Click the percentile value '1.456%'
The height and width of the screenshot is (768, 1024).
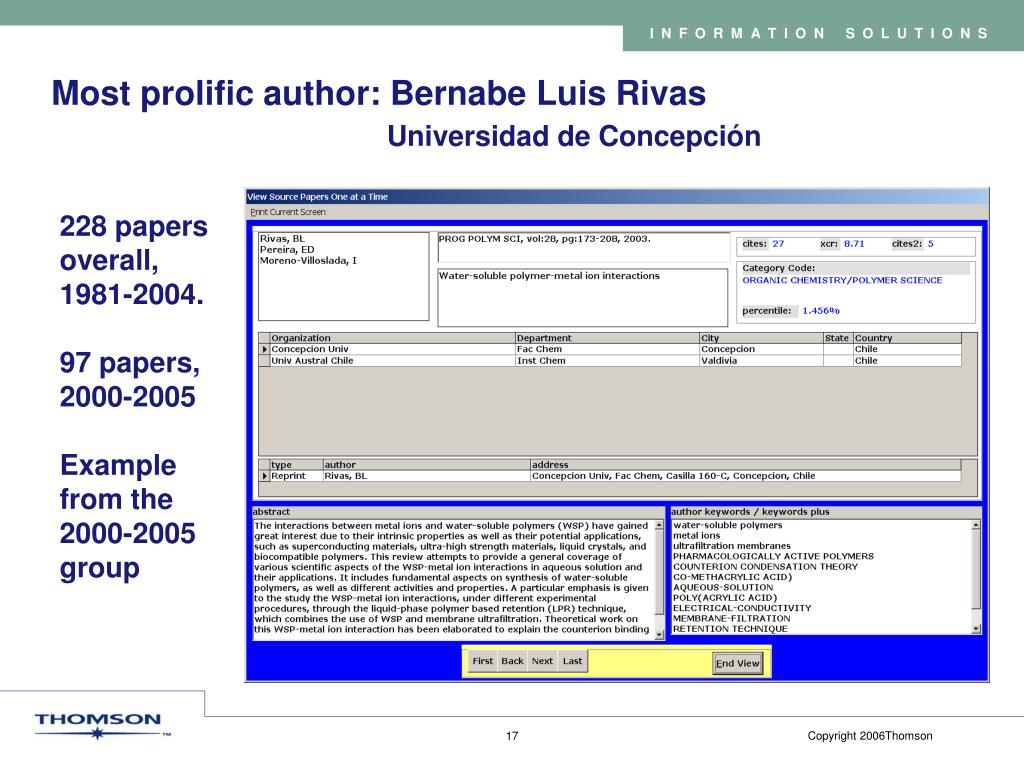coord(821,311)
